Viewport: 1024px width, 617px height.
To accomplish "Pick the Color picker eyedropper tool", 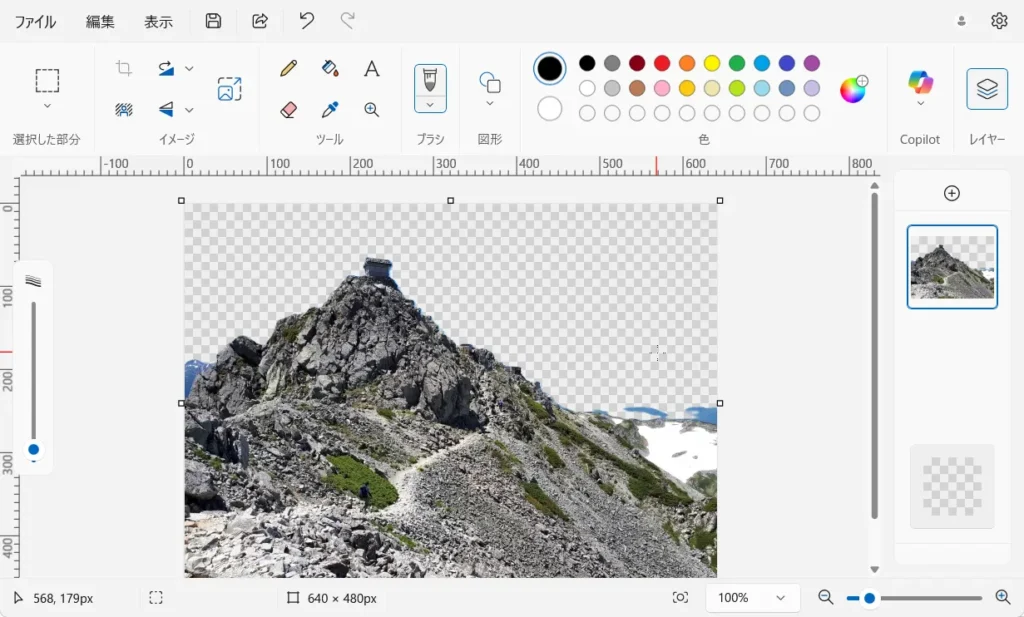I will 330,109.
